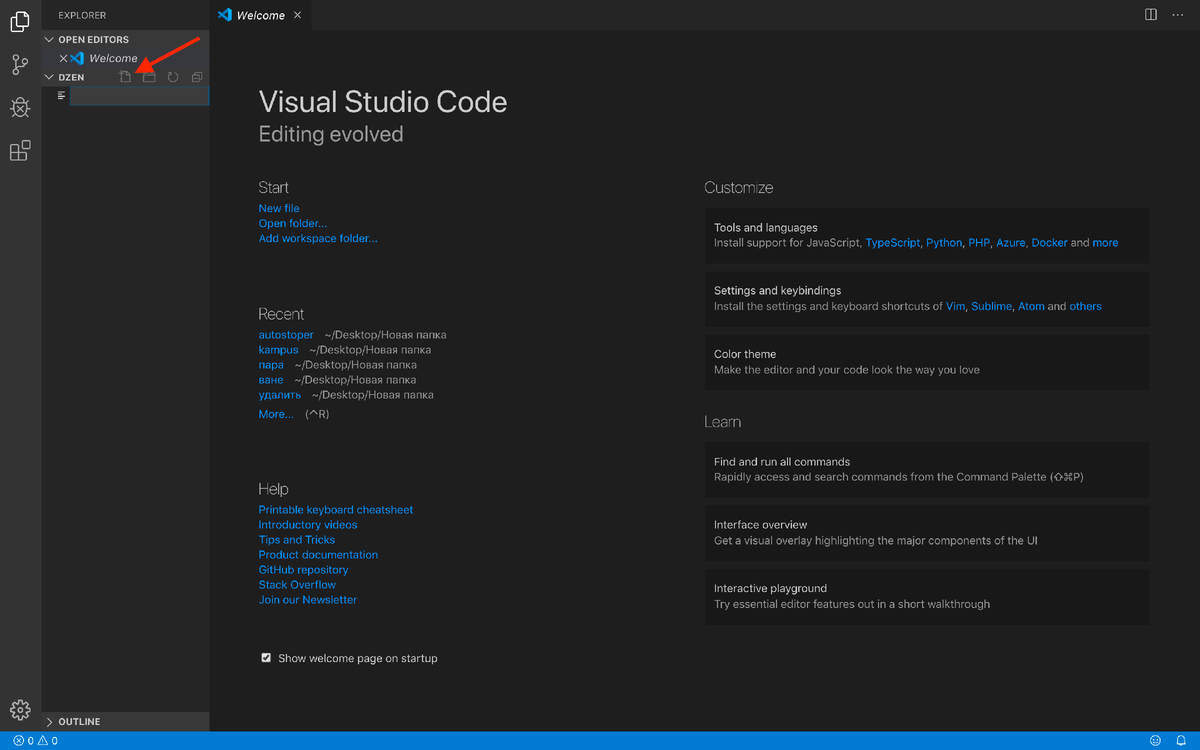Toggle Show welcome page on startup checkbox
The width and height of the screenshot is (1200, 750).
coord(266,658)
